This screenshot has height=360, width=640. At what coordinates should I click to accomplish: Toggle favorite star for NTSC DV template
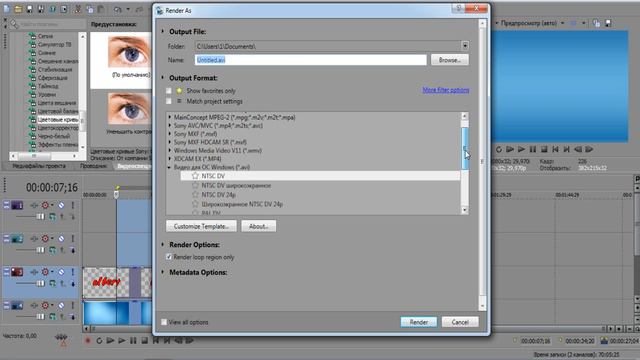(x=195, y=176)
